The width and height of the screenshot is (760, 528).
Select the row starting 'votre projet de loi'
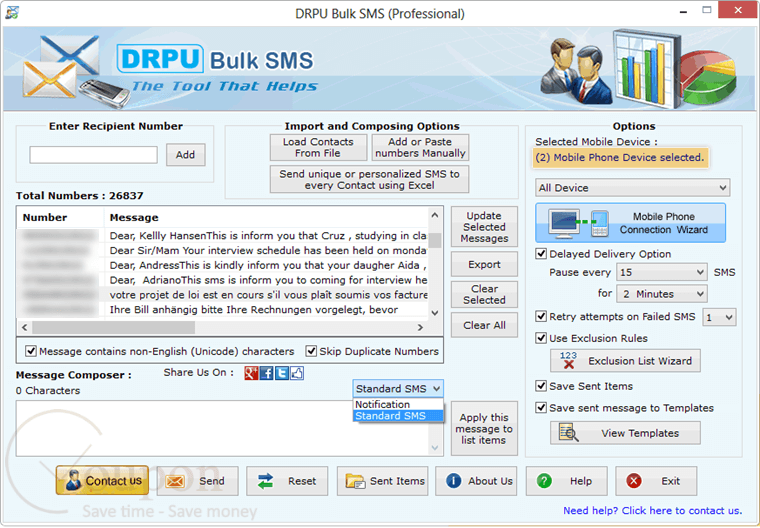coord(223,295)
